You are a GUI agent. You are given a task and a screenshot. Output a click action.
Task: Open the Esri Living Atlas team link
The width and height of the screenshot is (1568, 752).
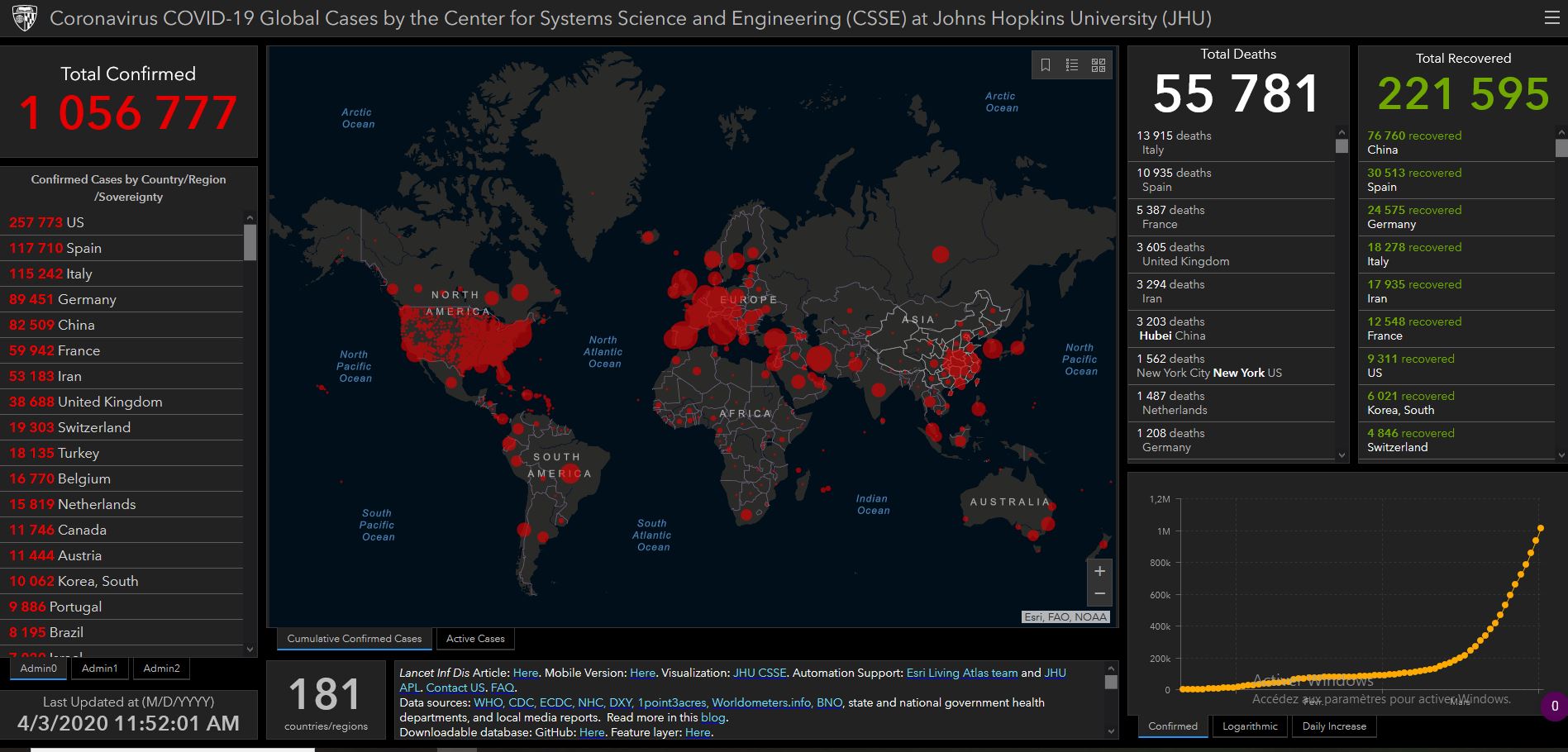[x=961, y=673]
